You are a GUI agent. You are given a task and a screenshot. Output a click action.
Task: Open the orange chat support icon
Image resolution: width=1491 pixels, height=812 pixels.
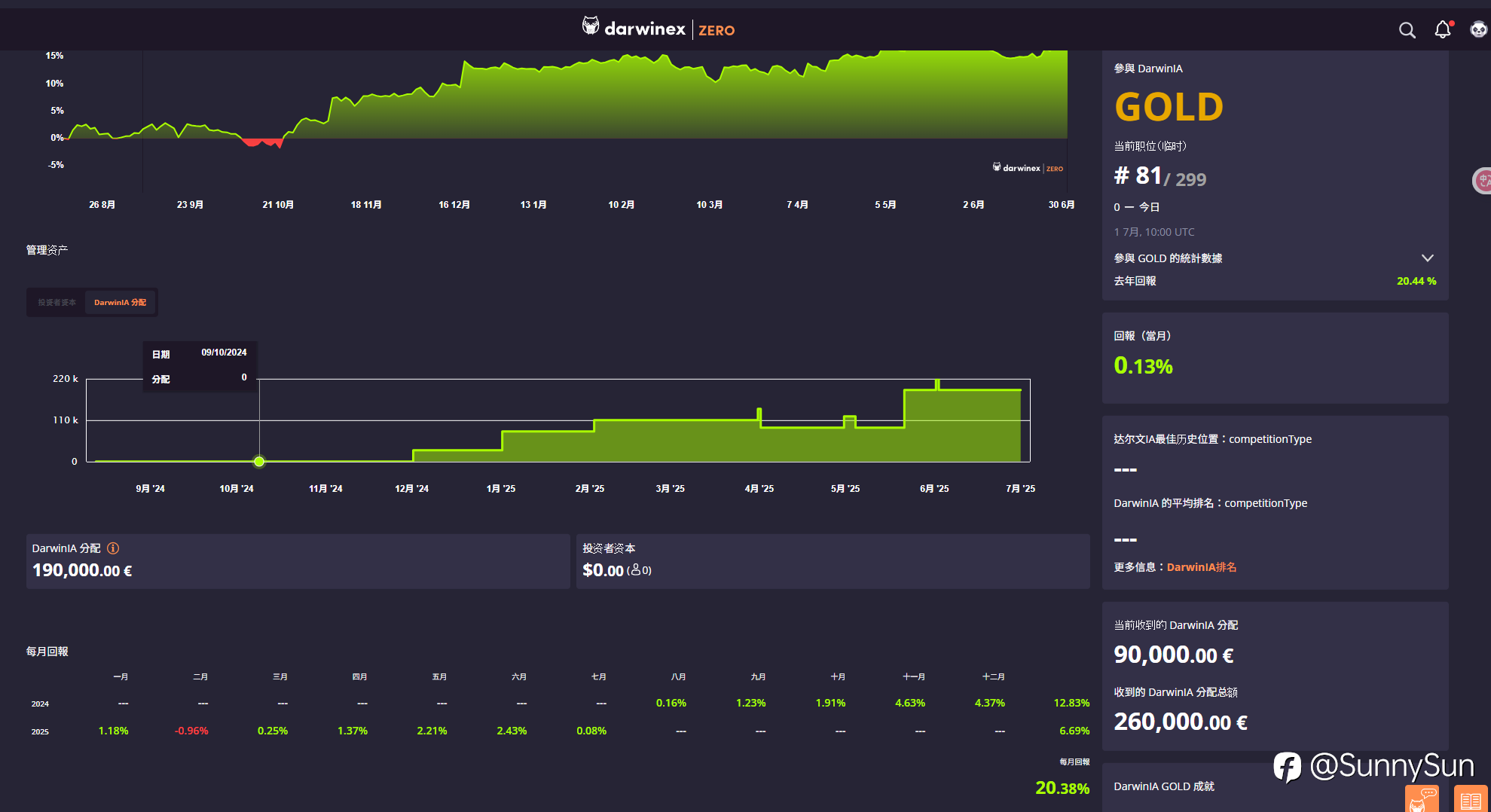[1422, 798]
